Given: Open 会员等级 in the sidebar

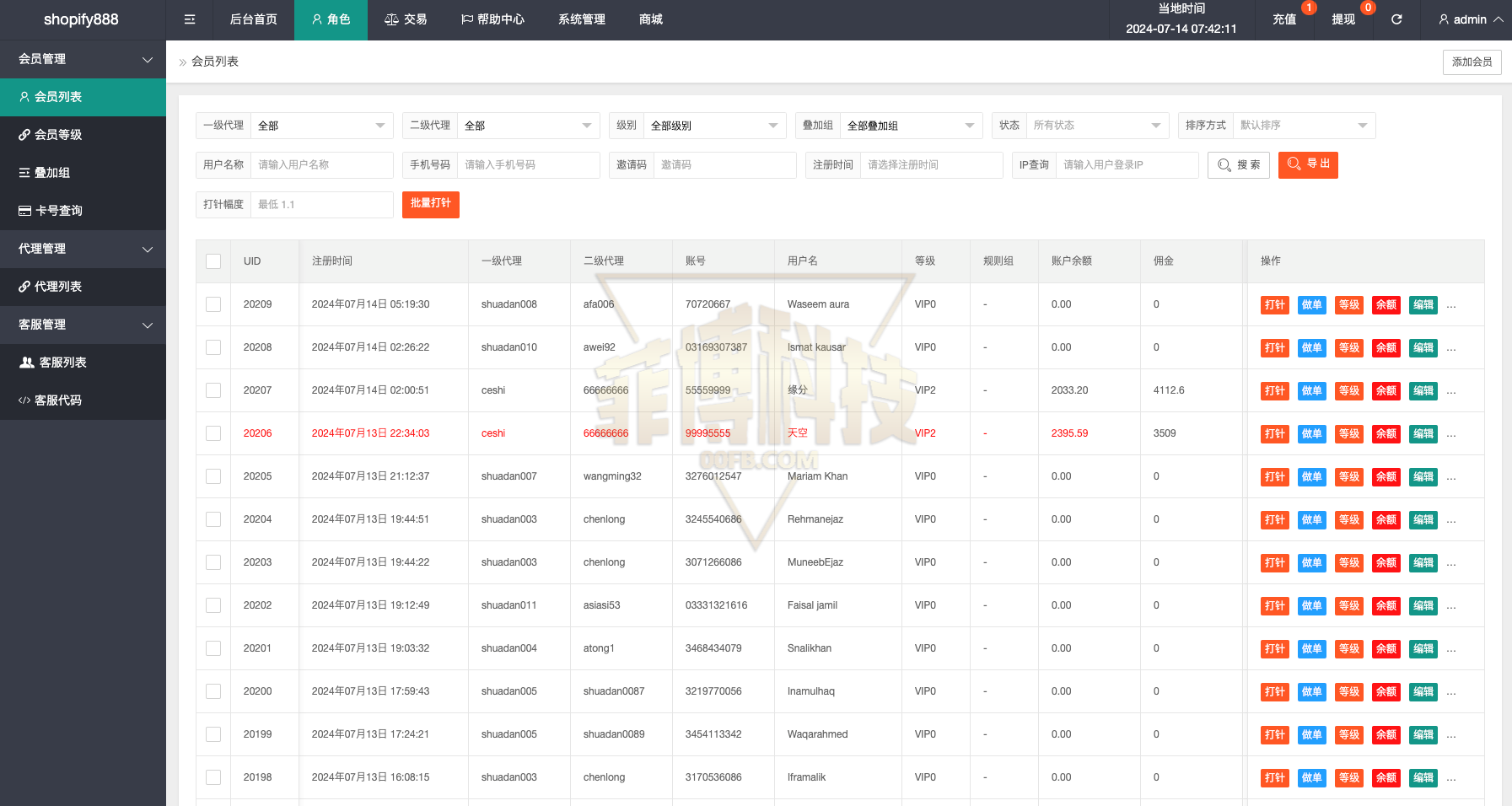Looking at the screenshot, I should [x=83, y=135].
